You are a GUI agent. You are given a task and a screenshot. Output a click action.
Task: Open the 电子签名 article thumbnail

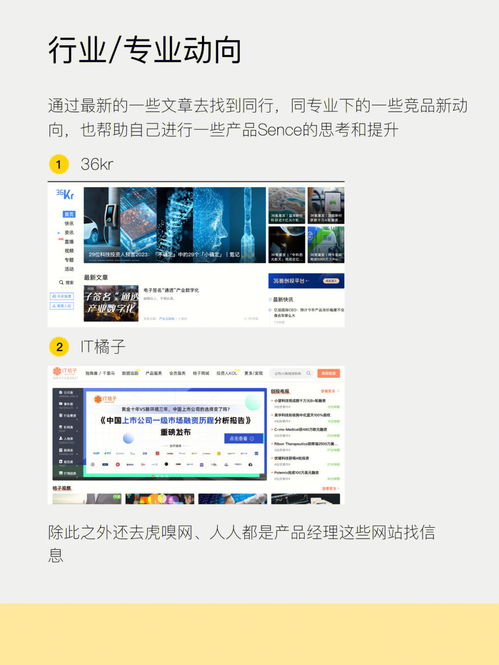coord(111,303)
